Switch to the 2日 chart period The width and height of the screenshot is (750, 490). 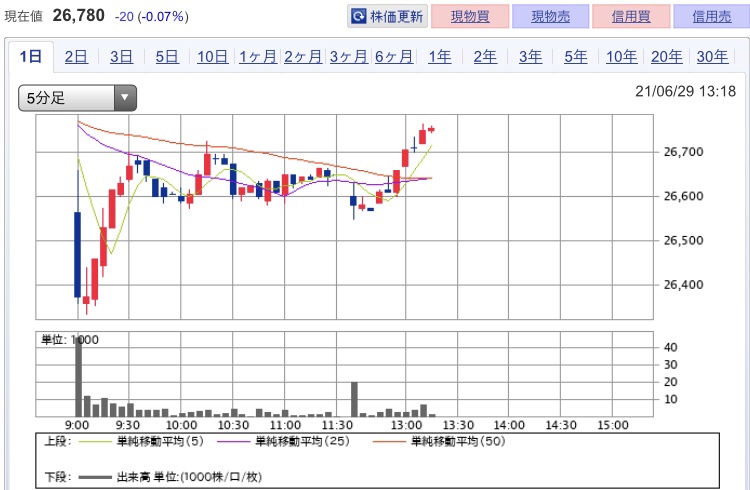click(x=76, y=56)
